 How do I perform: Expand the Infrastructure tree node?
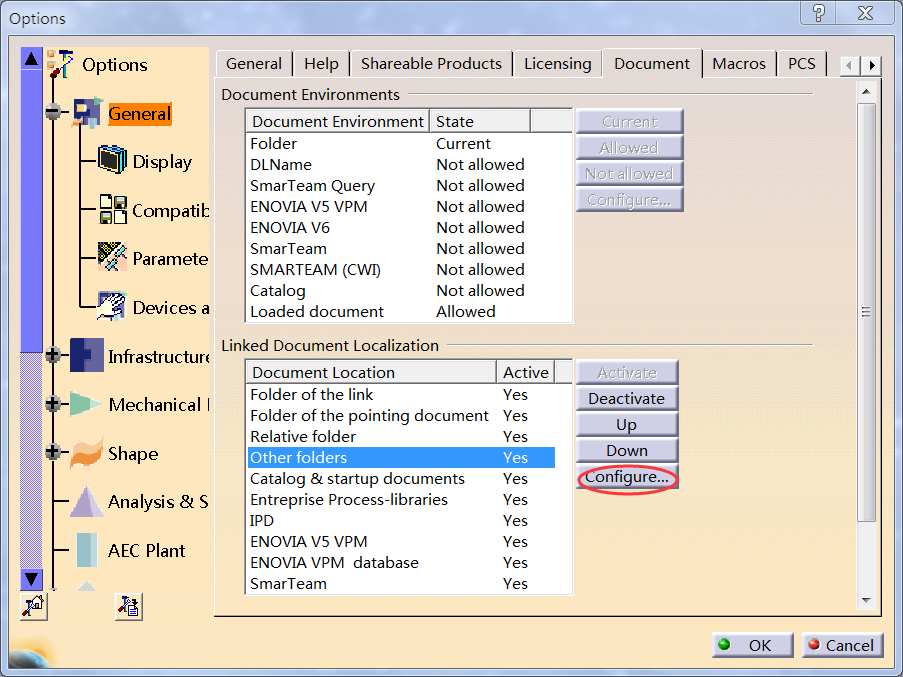coord(53,355)
